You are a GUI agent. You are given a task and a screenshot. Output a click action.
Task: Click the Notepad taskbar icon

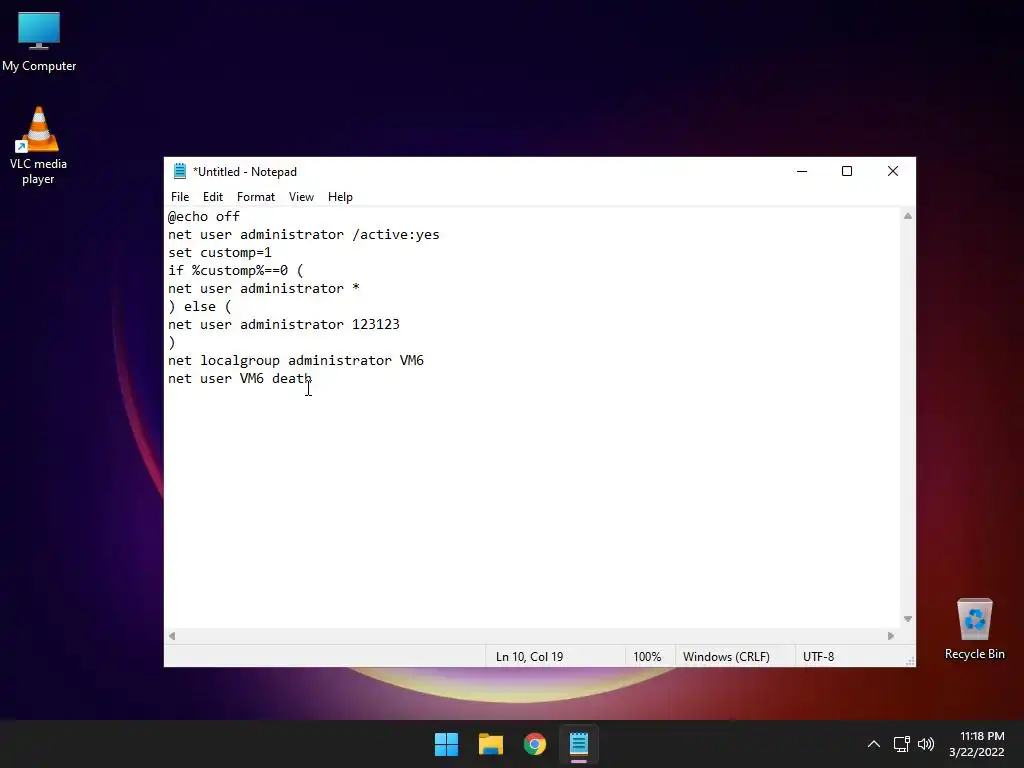point(579,744)
